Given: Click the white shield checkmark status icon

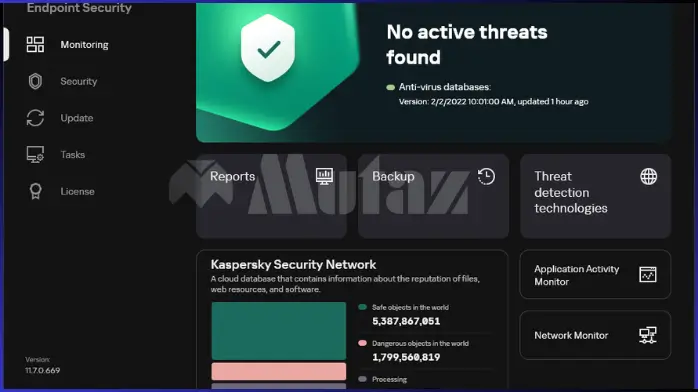Looking at the screenshot, I should click(x=268, y=48).
